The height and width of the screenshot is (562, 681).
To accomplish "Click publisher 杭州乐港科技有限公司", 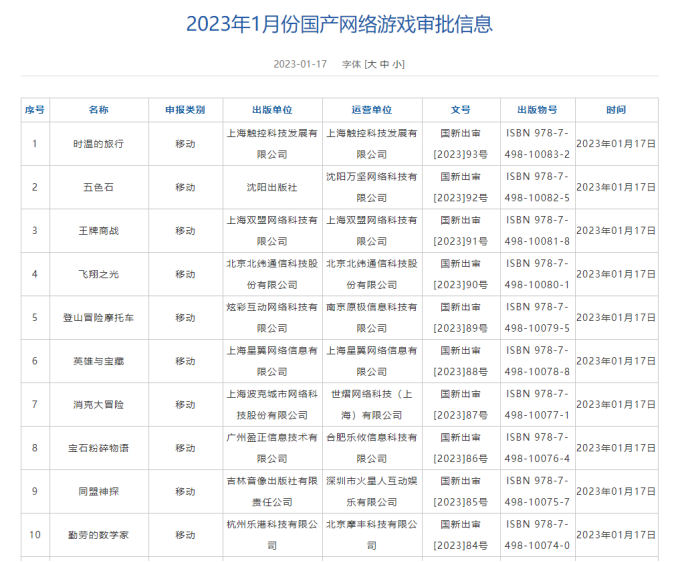I will [x=272, y=535].
